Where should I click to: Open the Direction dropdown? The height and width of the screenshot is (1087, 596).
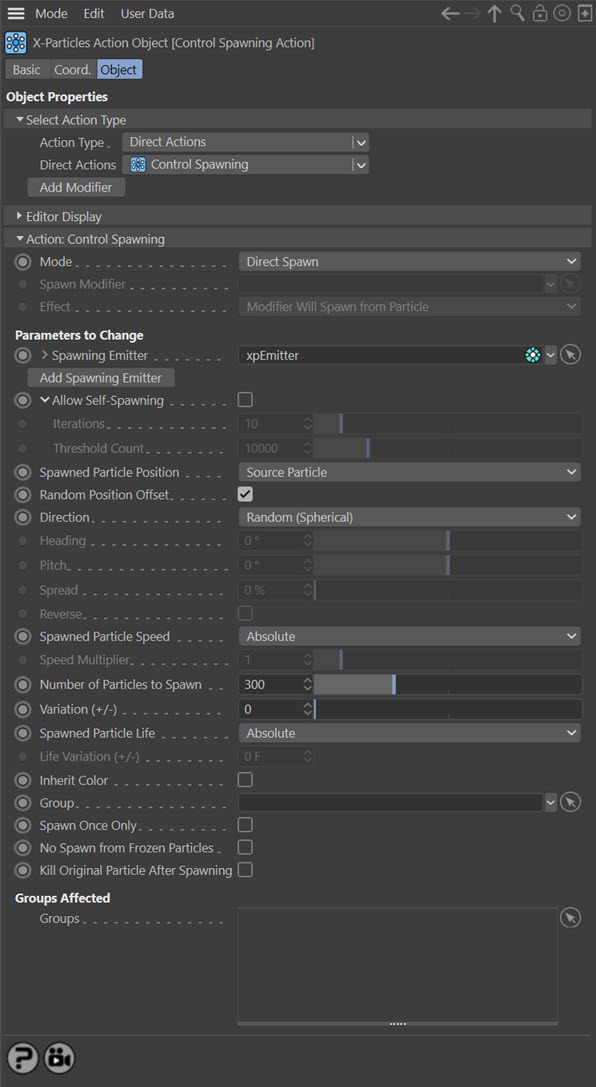click(410, 517)
